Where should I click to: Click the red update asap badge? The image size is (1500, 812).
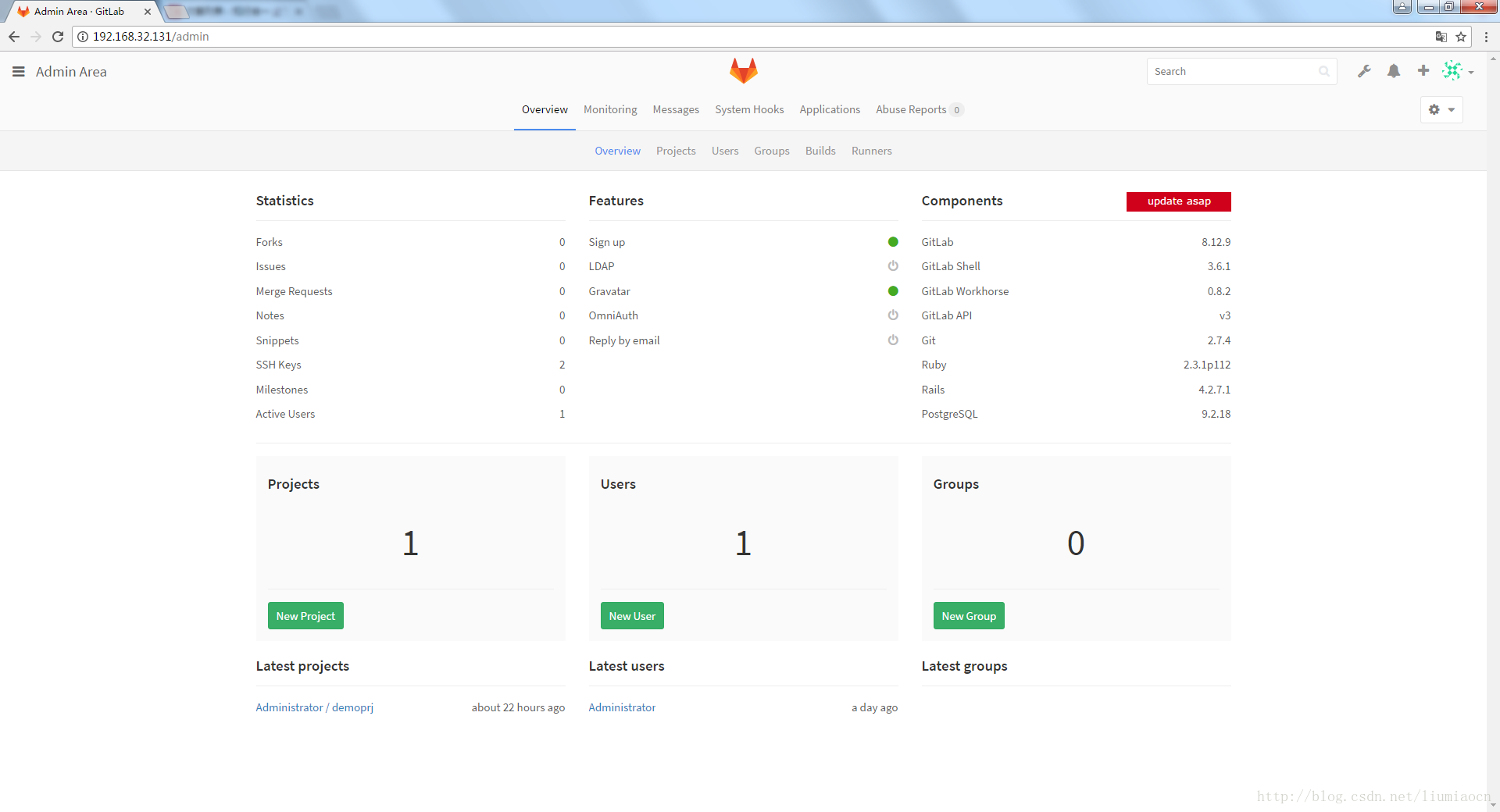click(1178, 201)
